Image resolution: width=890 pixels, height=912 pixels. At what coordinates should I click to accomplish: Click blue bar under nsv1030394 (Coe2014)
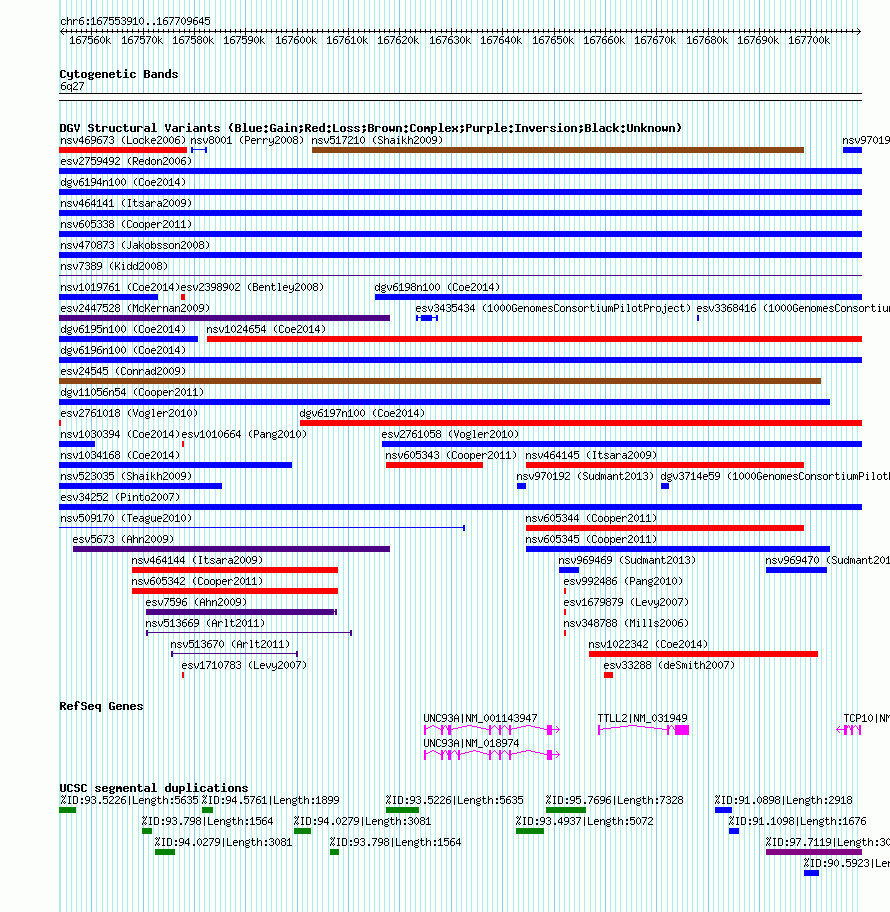(x=77, y=444)
